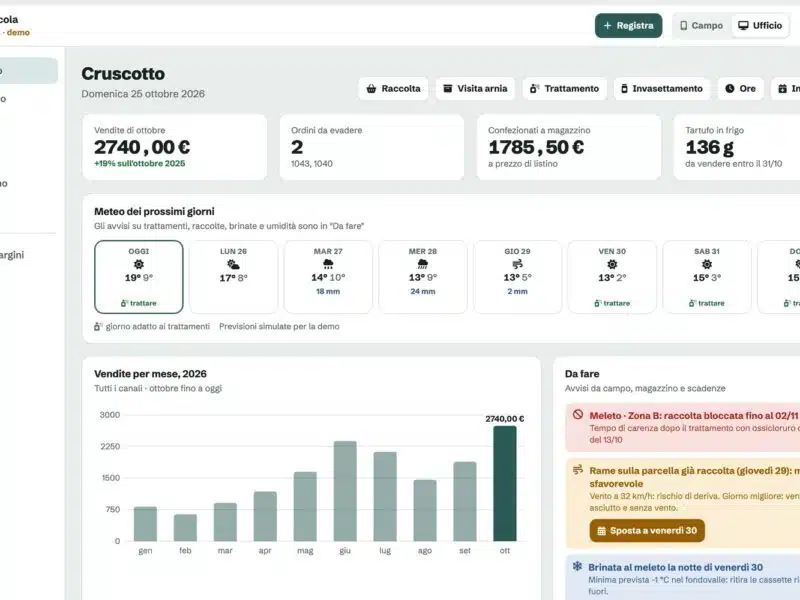The height and width of the screenshot is (600, 800).
Task: Click the feb bar in sales chart
Action: (x=185, y=528)
